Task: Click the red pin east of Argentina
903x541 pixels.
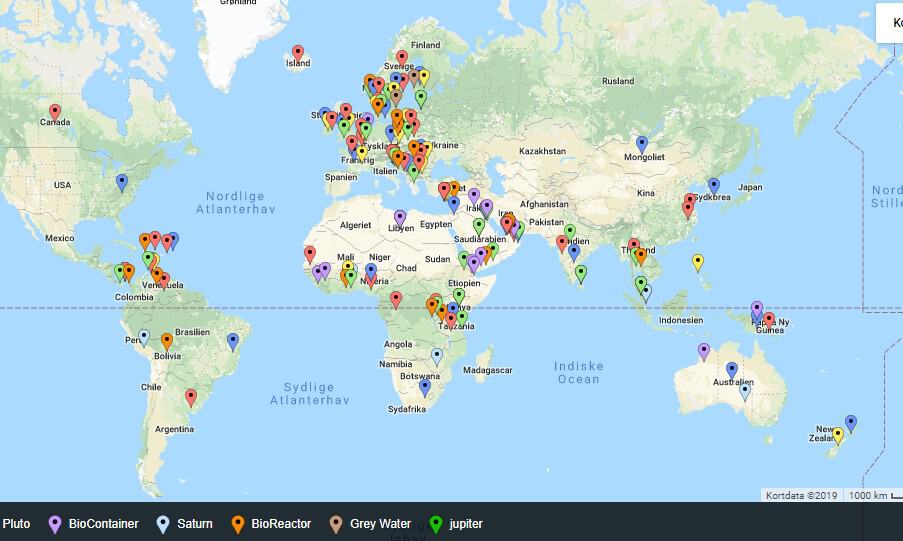Action: tap(191, 398)
